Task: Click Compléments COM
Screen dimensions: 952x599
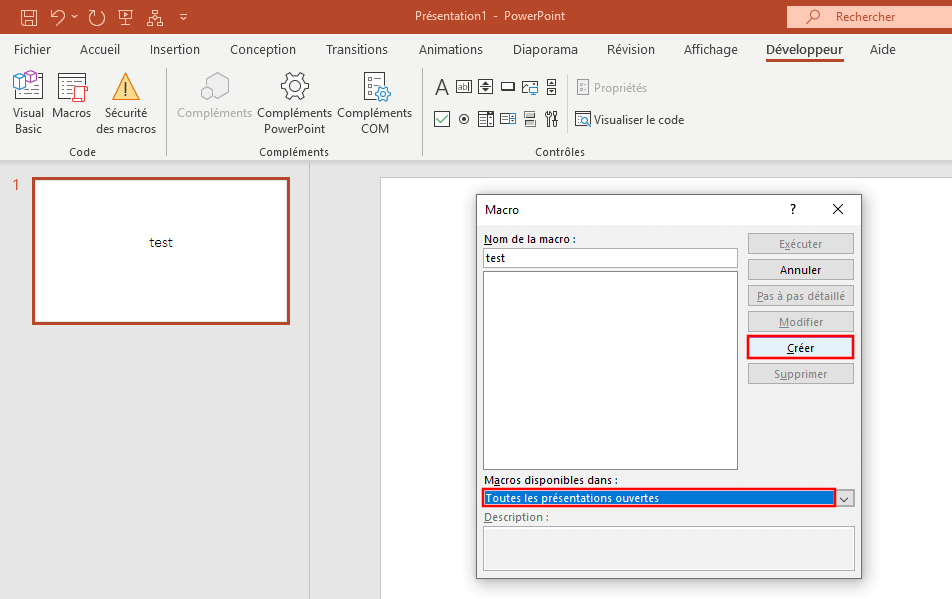Action: tap(375, 100)
